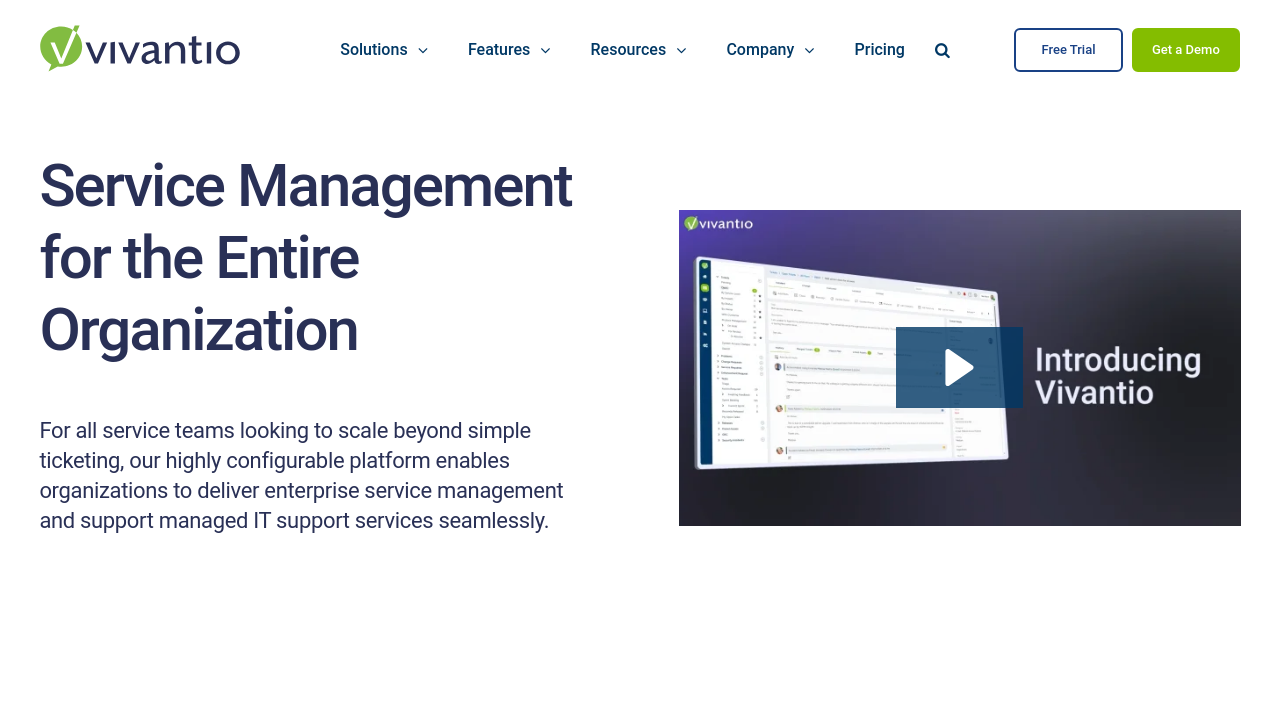Viewport: 1280px width, 720px height.
Task: Expand the Resources dropdown chevron
Action: pyautogui.click(x=681, y=51)
